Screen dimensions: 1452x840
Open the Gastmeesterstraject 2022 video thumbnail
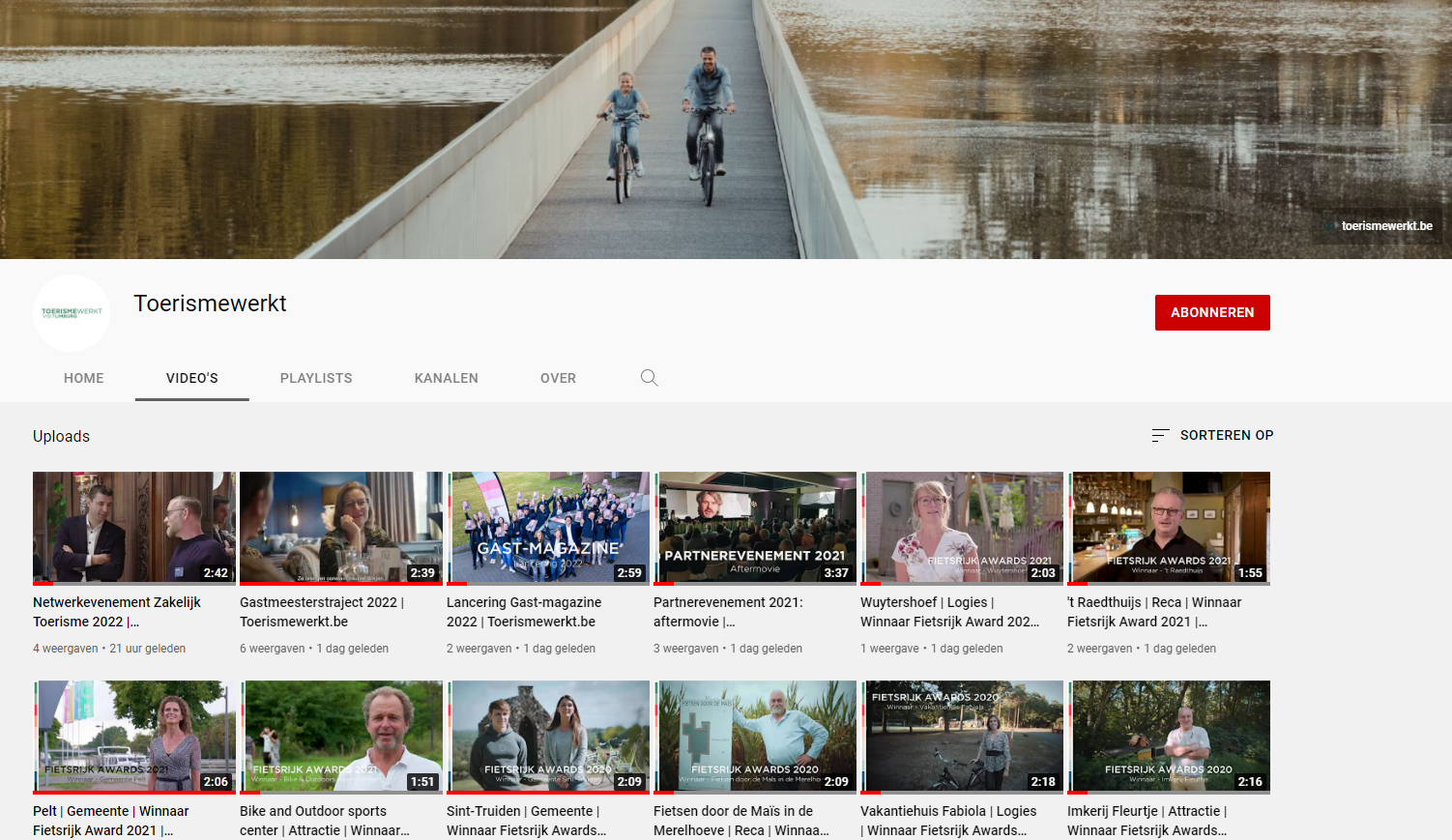tap(341, 529)
